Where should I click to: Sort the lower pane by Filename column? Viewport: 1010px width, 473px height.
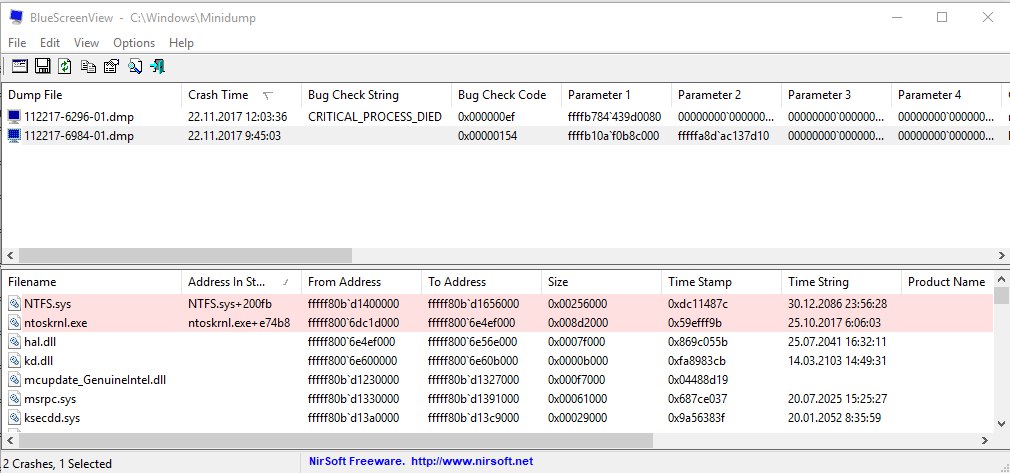pyautogui.click(x=92, y=282)
